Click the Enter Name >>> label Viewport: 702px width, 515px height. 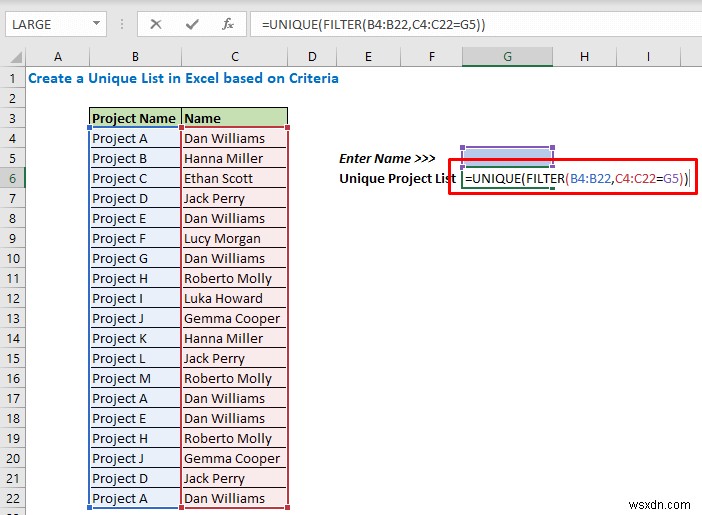(387, 159)
